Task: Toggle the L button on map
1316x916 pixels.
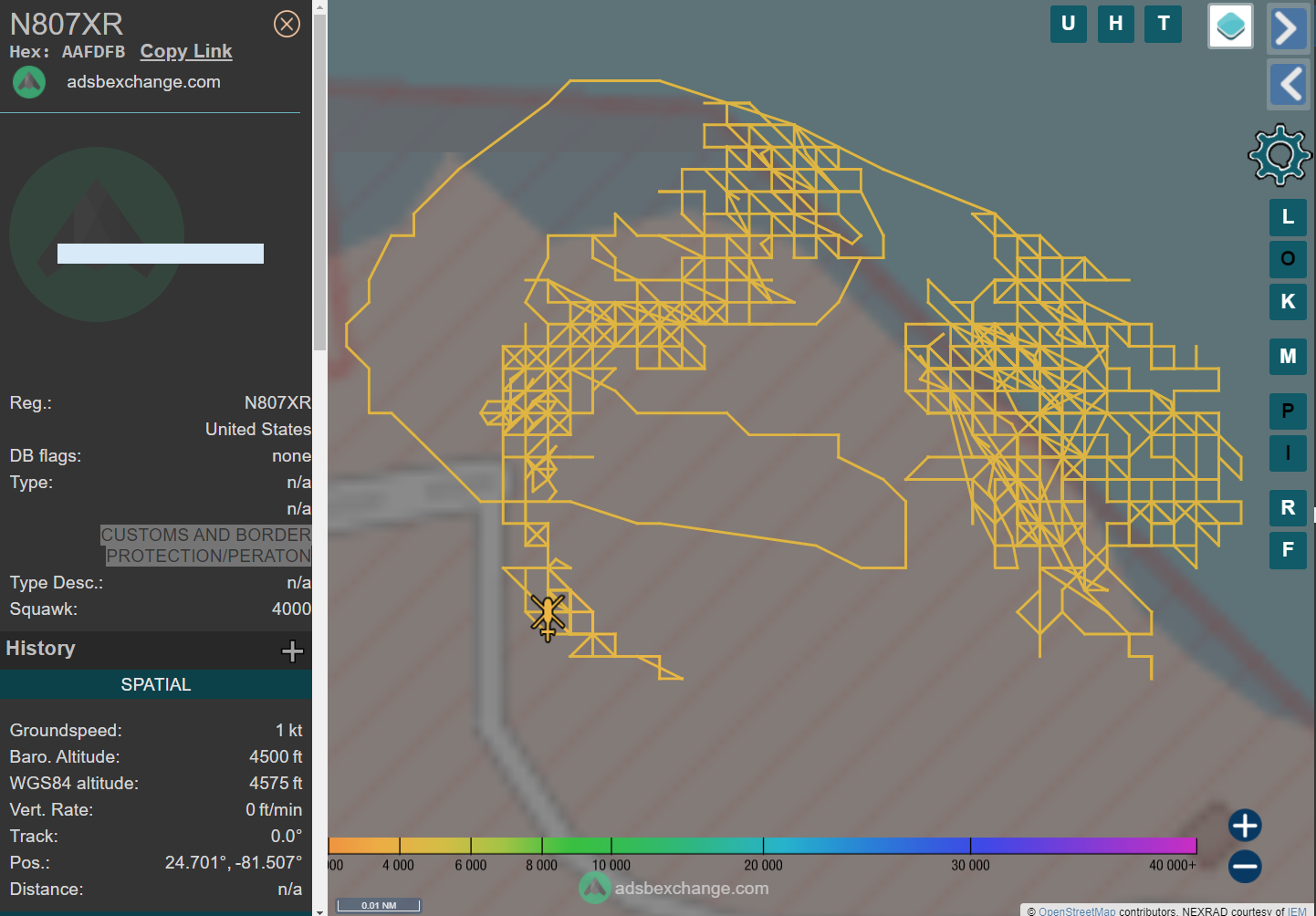Action: point(1288,217)
